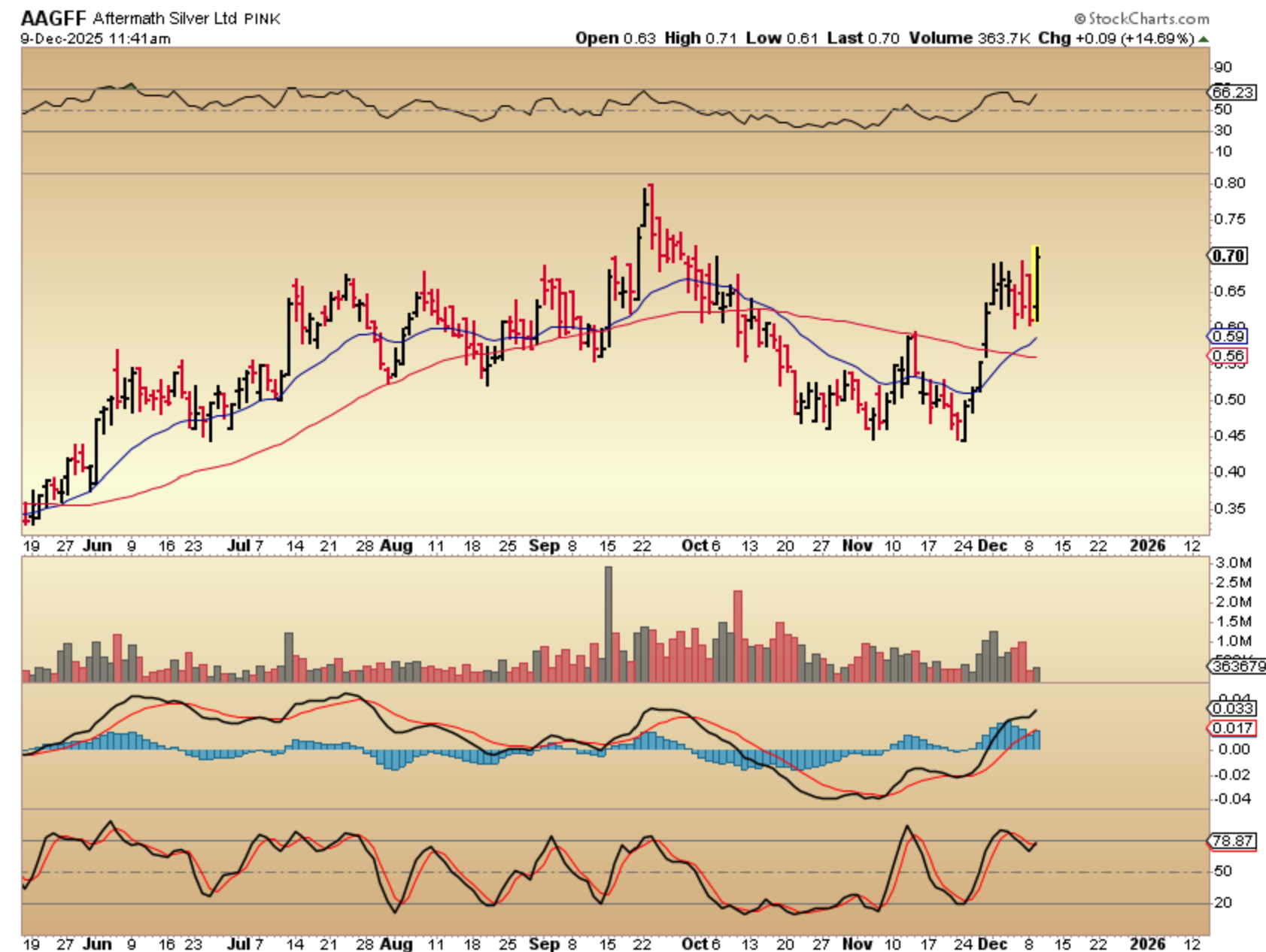Click the MACD 0.00 axis label

[x=1234, y=750]
